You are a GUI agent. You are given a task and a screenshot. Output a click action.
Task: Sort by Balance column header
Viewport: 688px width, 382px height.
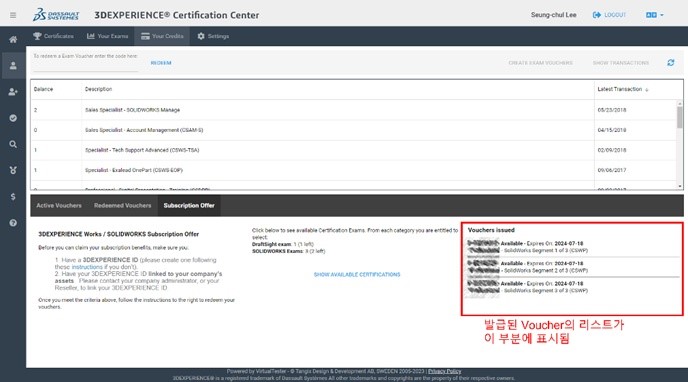click(43, 89)
